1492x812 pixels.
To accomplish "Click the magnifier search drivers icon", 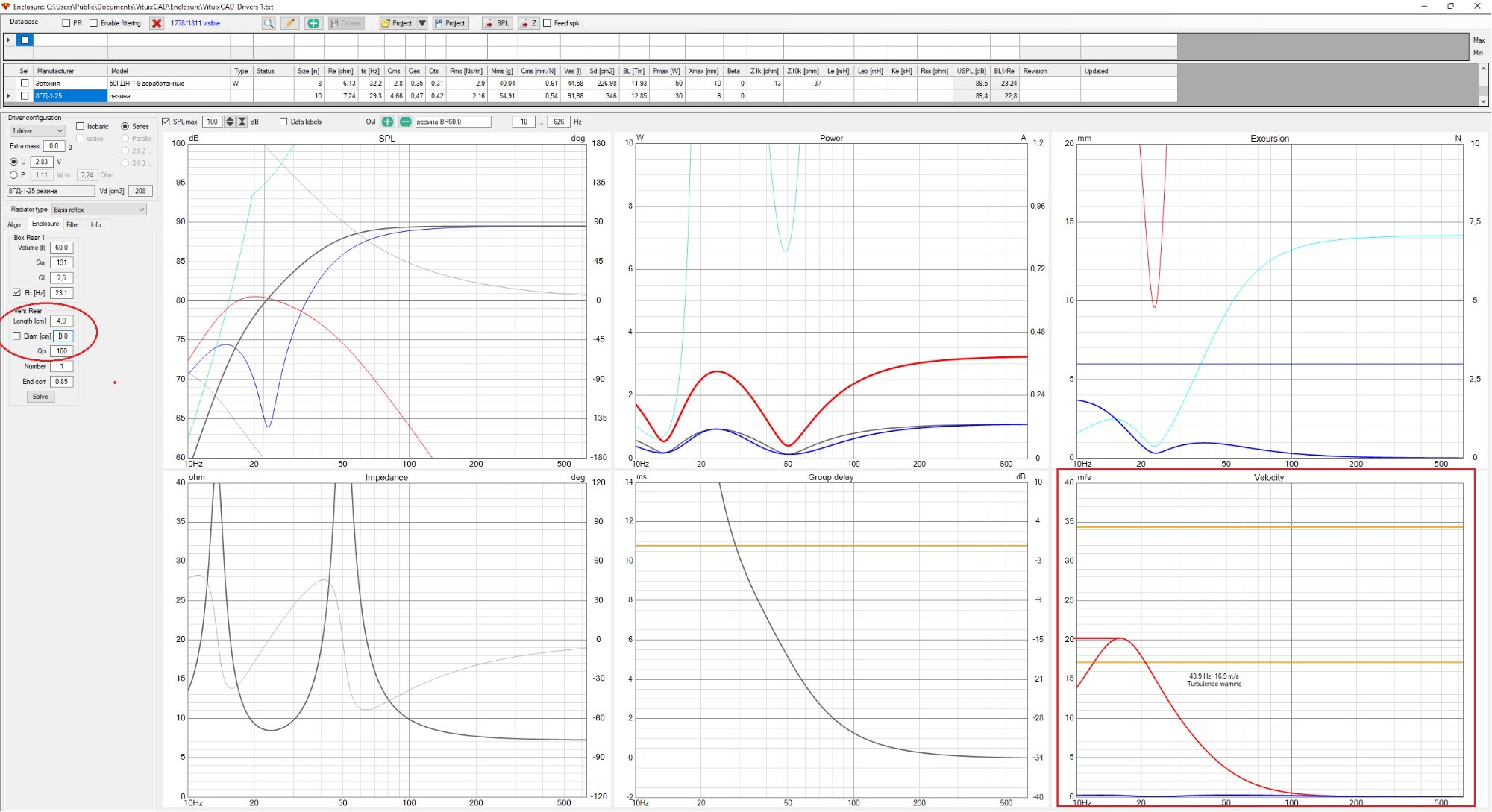I will click(x=269, y=23).
